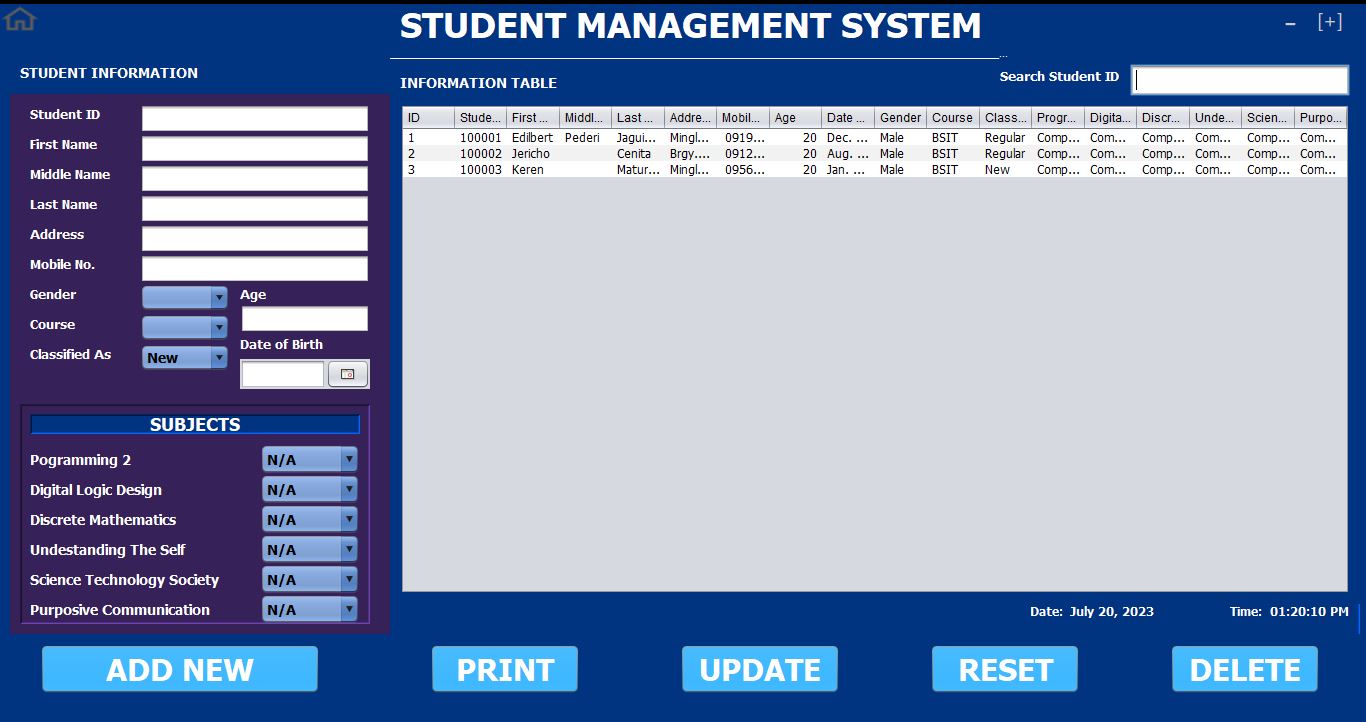Click the PRINT button

(x=505, y=669)
